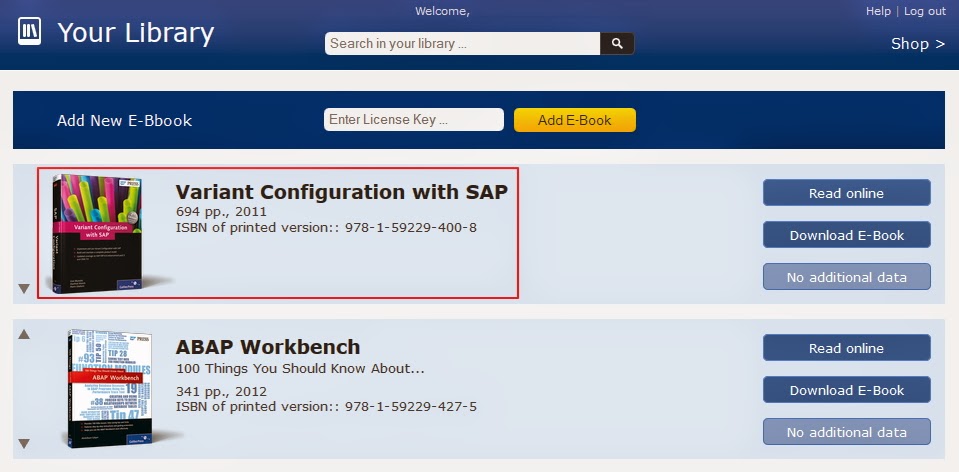Click the yellow Add E-Book button
The image size is (959, 472).
(x=575, y=120)
